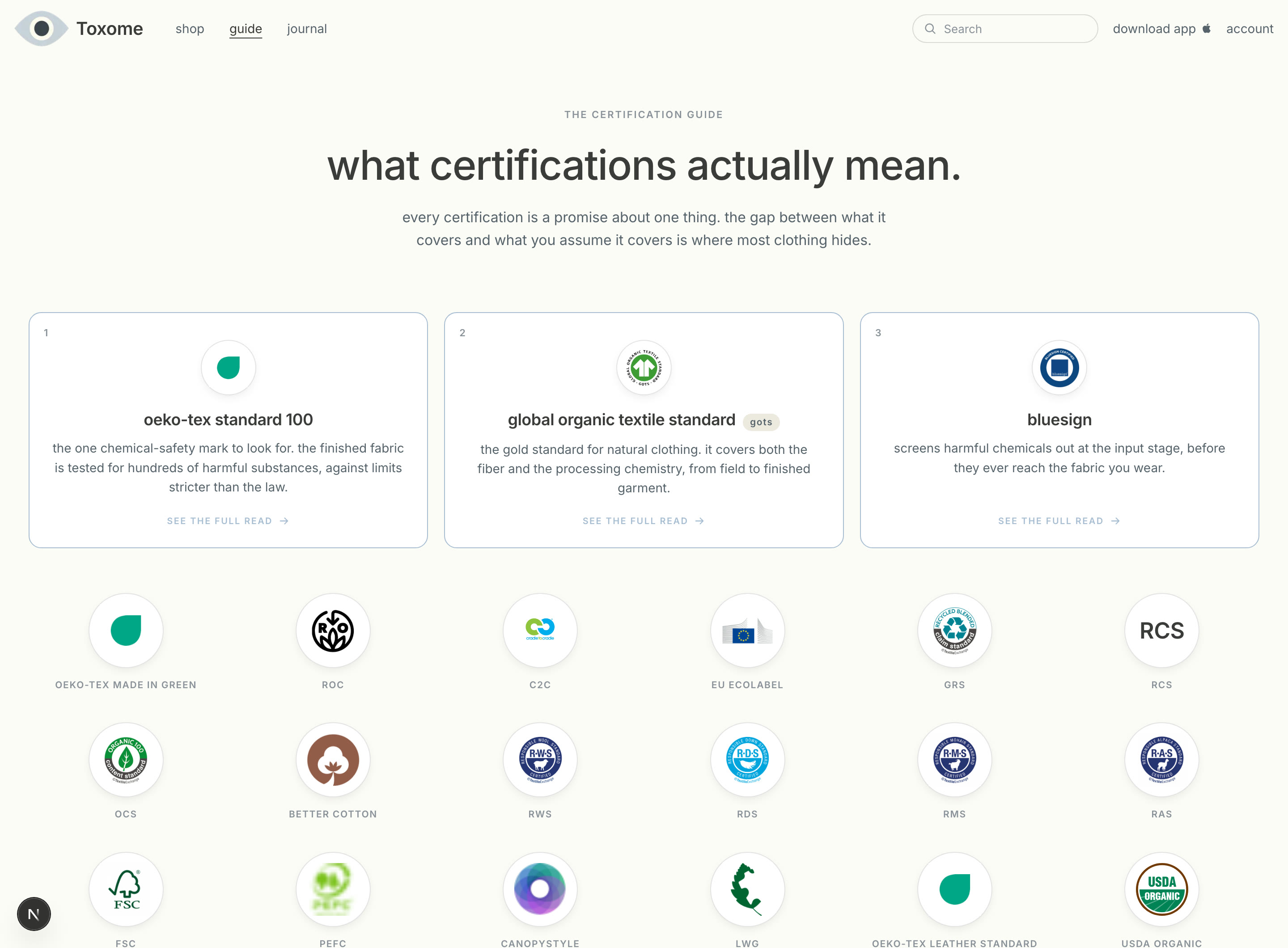Click the Oeko-Tex Standard 100 card logo
Viewport: 1288px width, 948px height.
pyautogui.click(x=229, y=368)
